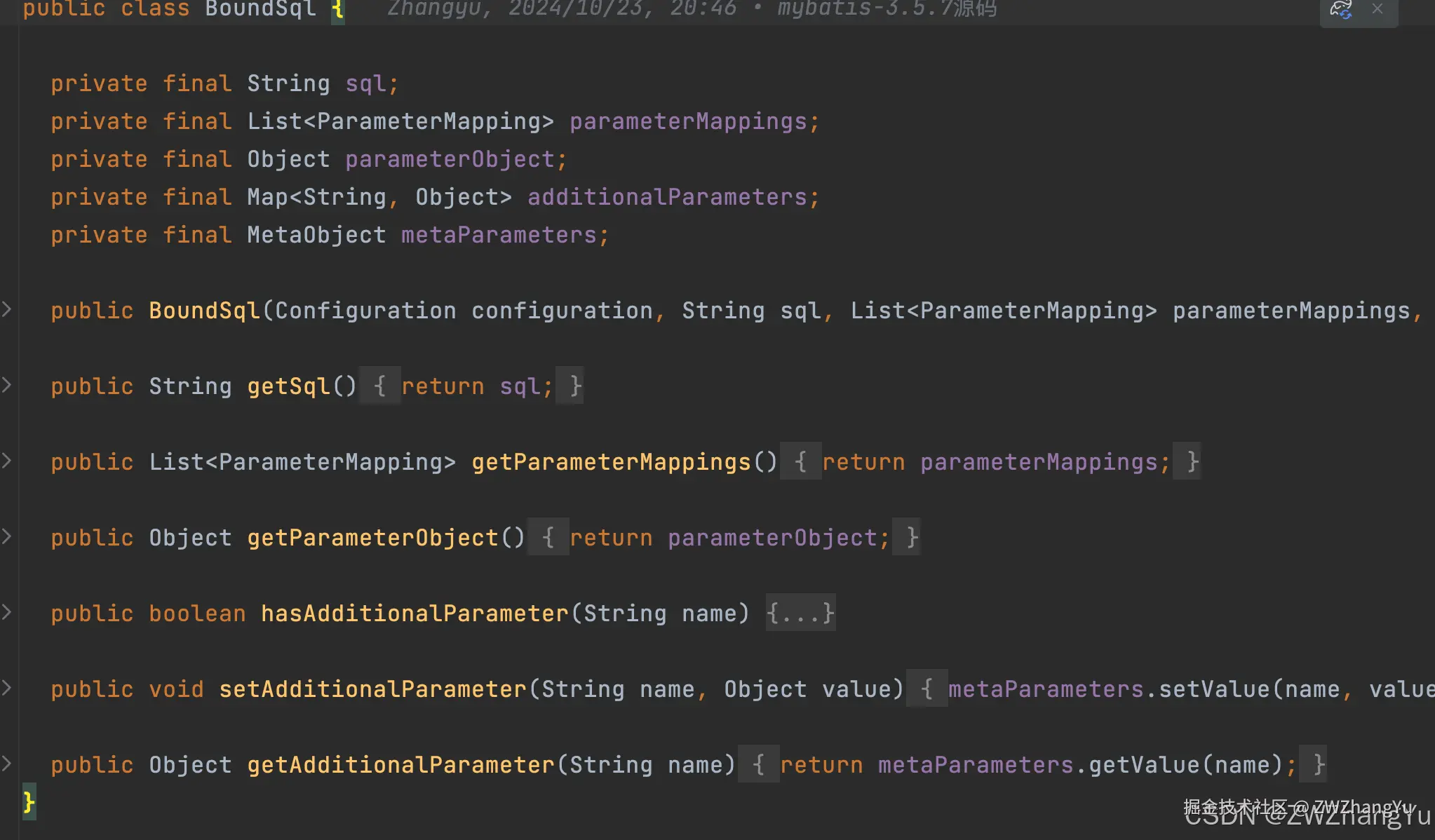Expand getAdditionalParameter method fold chevron

7,763
